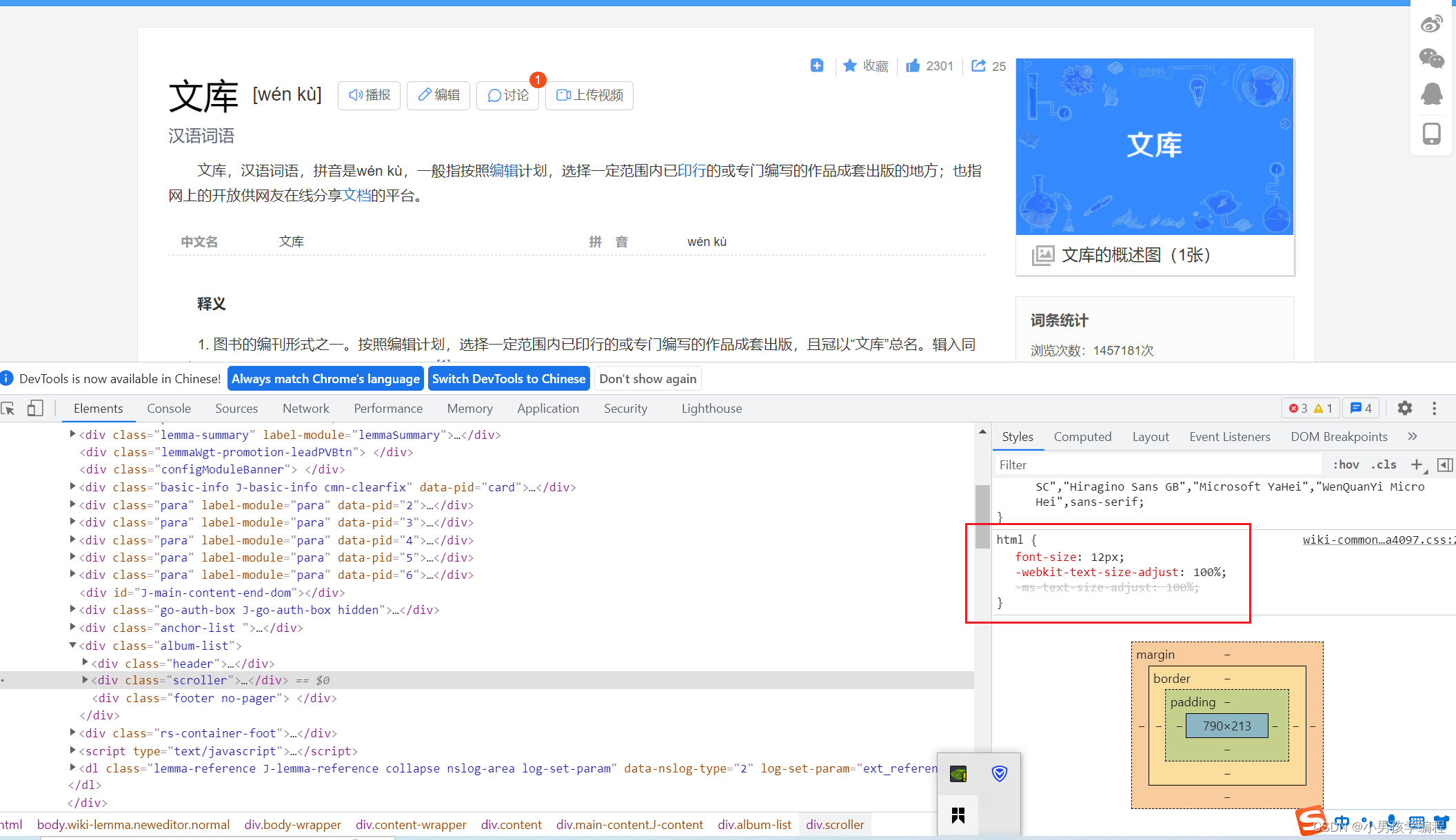
Task: Click the 编辑 hyperlink in summary text
Action: click(504, 170)
